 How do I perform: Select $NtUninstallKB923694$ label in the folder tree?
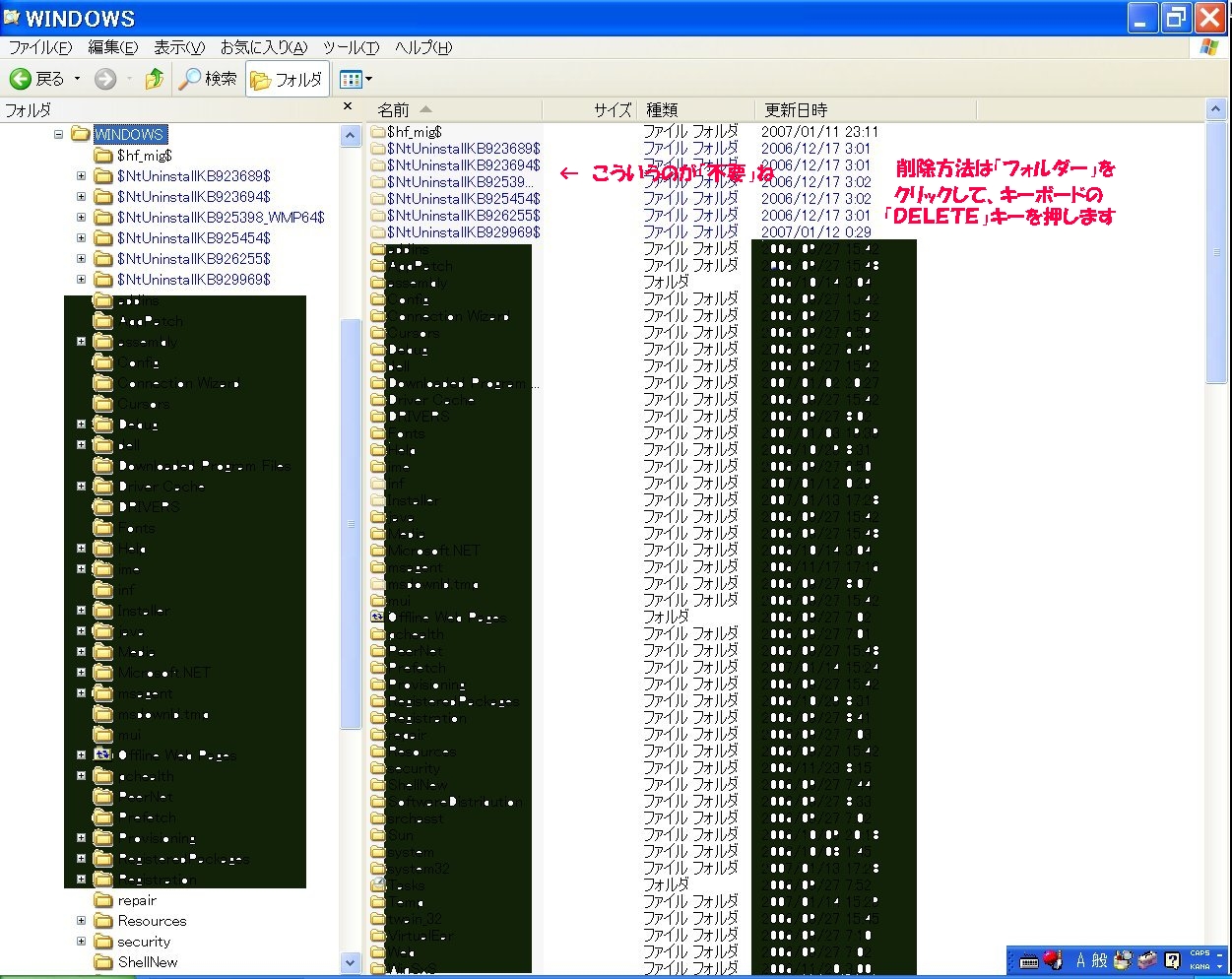pyautogui.click(x=194, y=197)
